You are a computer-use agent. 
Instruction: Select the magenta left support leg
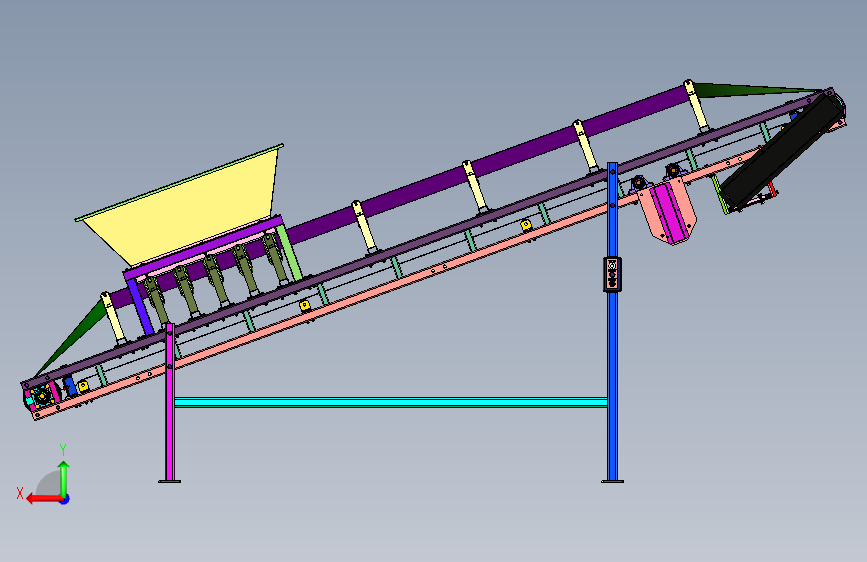coord(170,403)
